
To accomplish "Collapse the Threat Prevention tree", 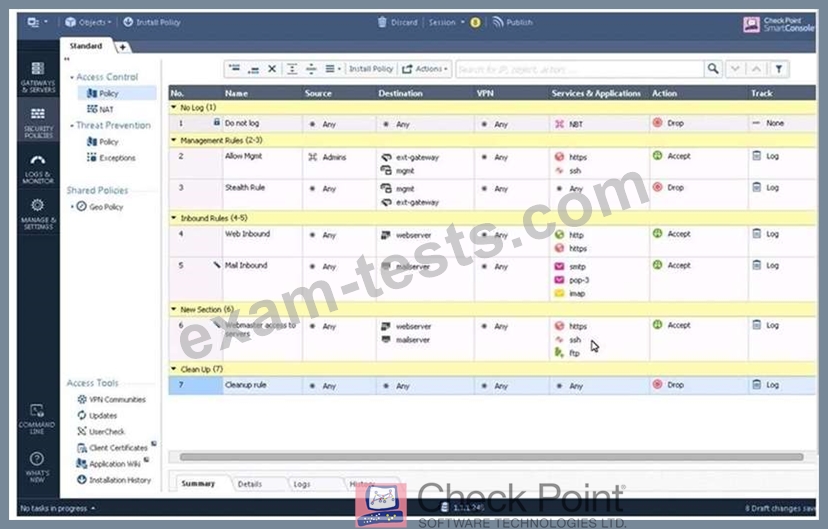I will tap(72, 126).
